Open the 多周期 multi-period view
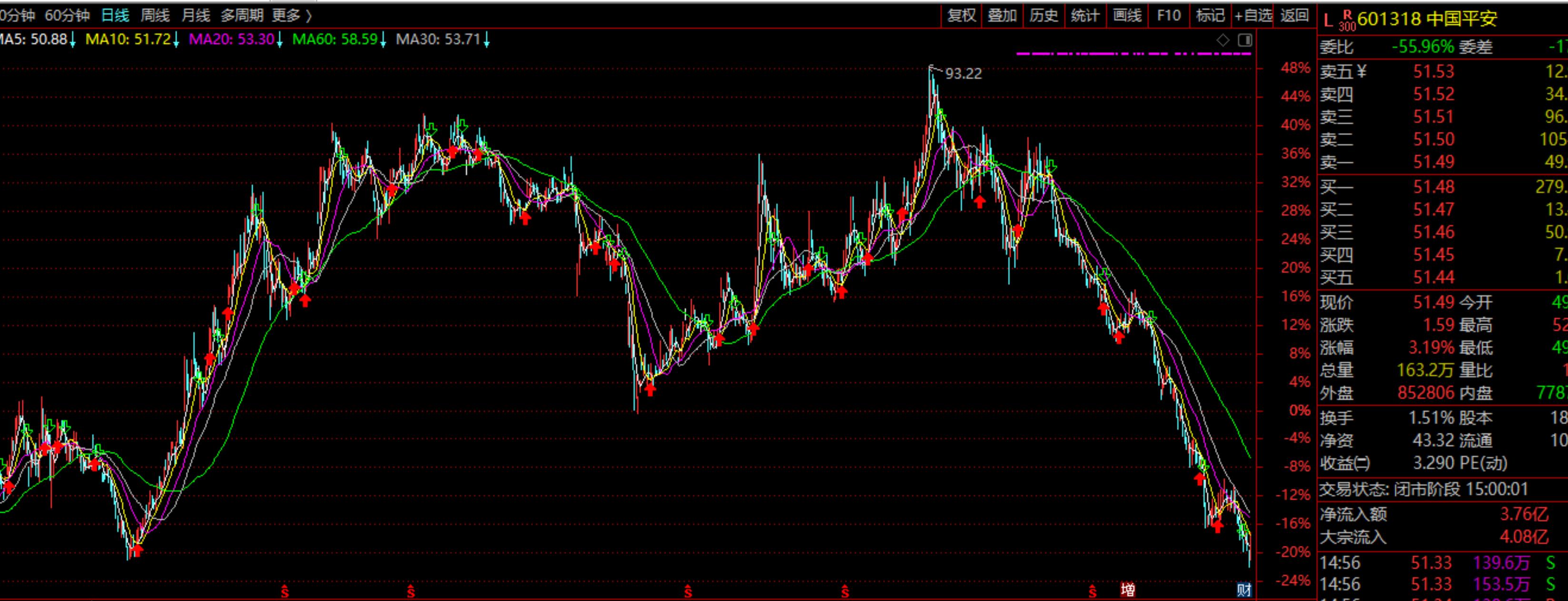Image resolution: width=1568 pixels, height=601 pixels. pos(242,15)
